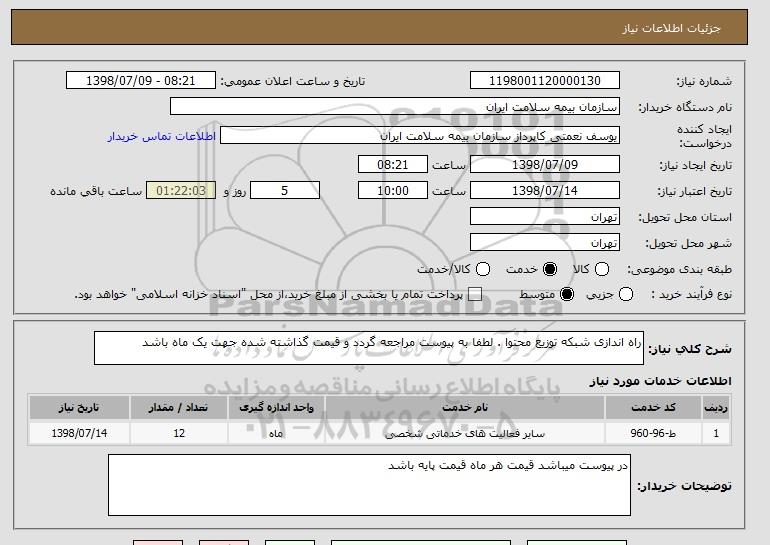Click the quantity cell 12

(x=179, y=433)
